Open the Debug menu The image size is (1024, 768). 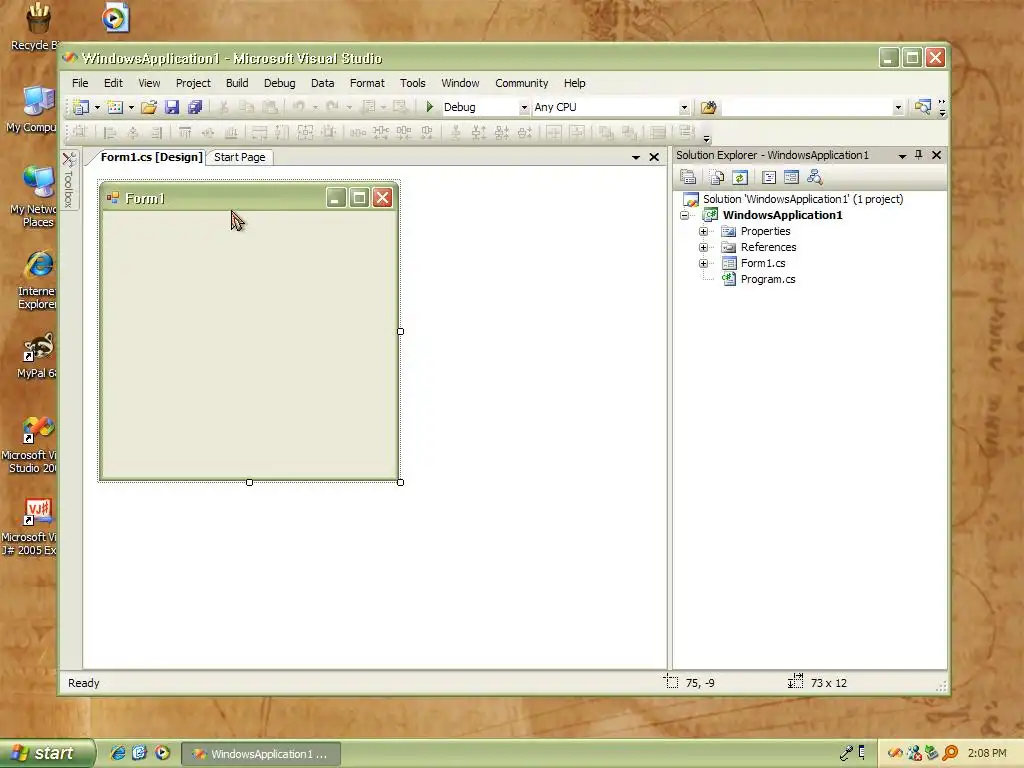pos(280,83)
